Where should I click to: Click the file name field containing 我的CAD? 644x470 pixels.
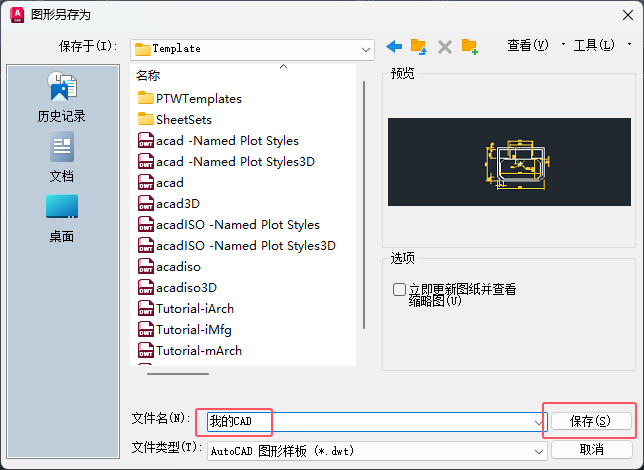[x=377, y=422]
